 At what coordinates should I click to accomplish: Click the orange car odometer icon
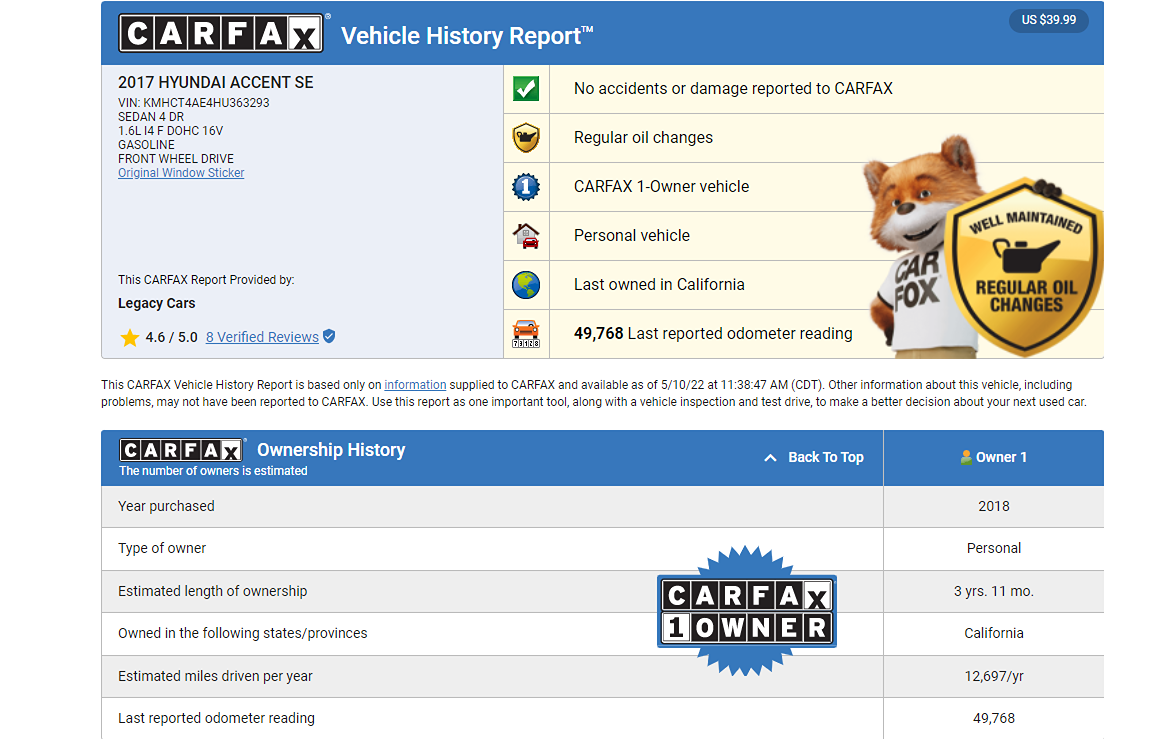coord(526,333)
